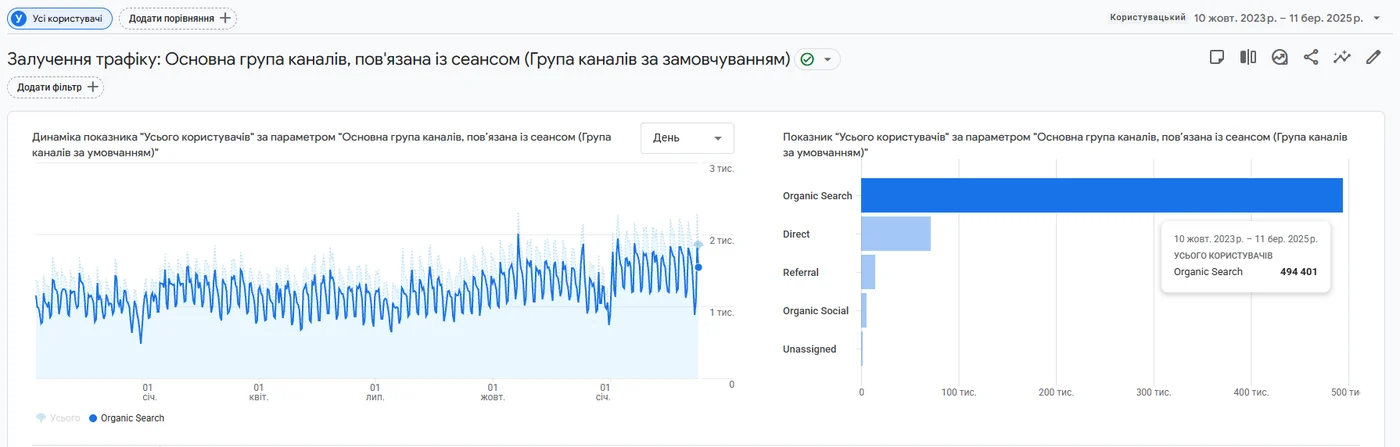The width and height of the screenshot is (1400, 447).
Task: Toggle the 'Усього' legend series
Action: [x=58, y=418]
